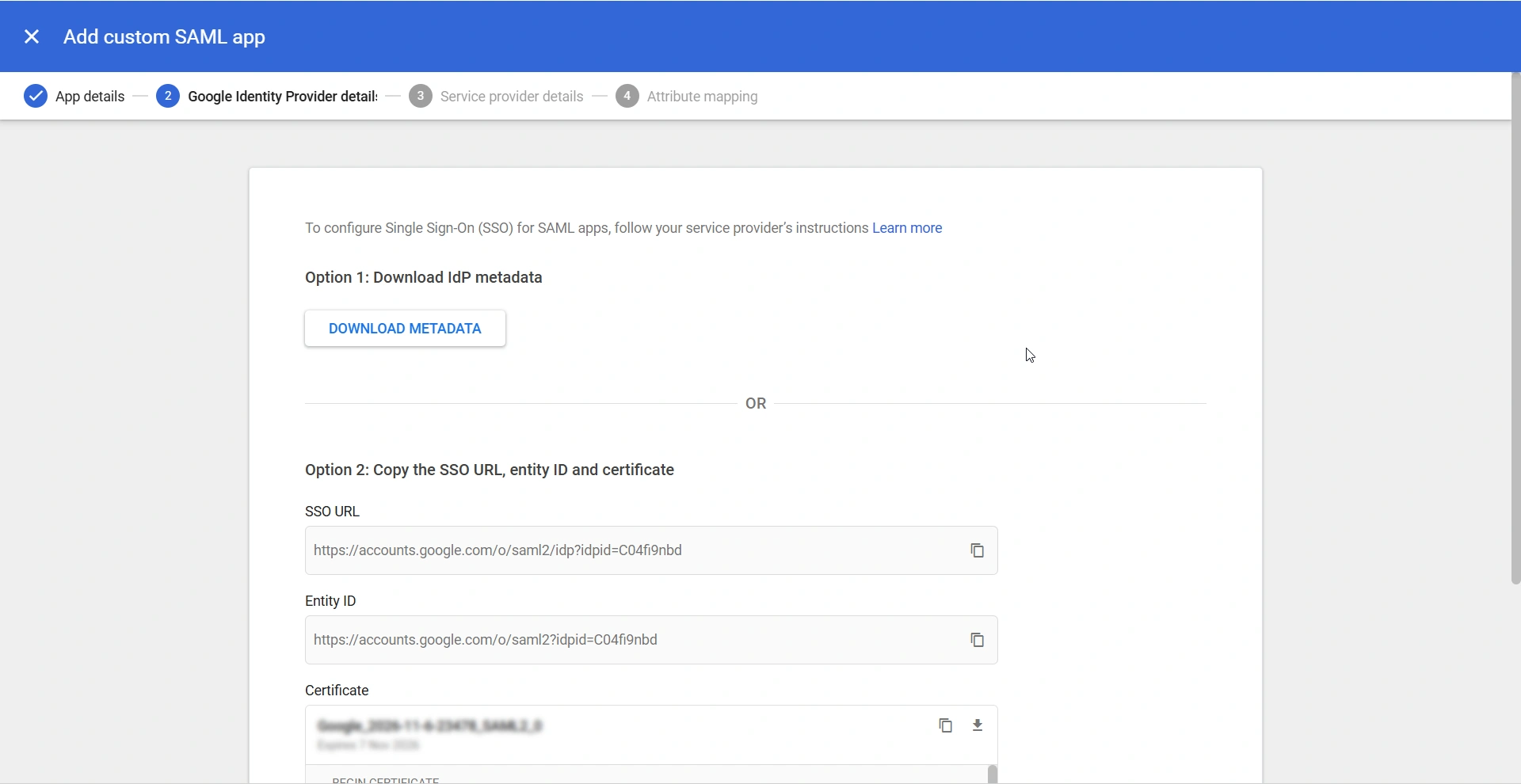Screen dimensions: 1521x784
Task: Click inside the SSO URL field
Action: tap(555, 550)
